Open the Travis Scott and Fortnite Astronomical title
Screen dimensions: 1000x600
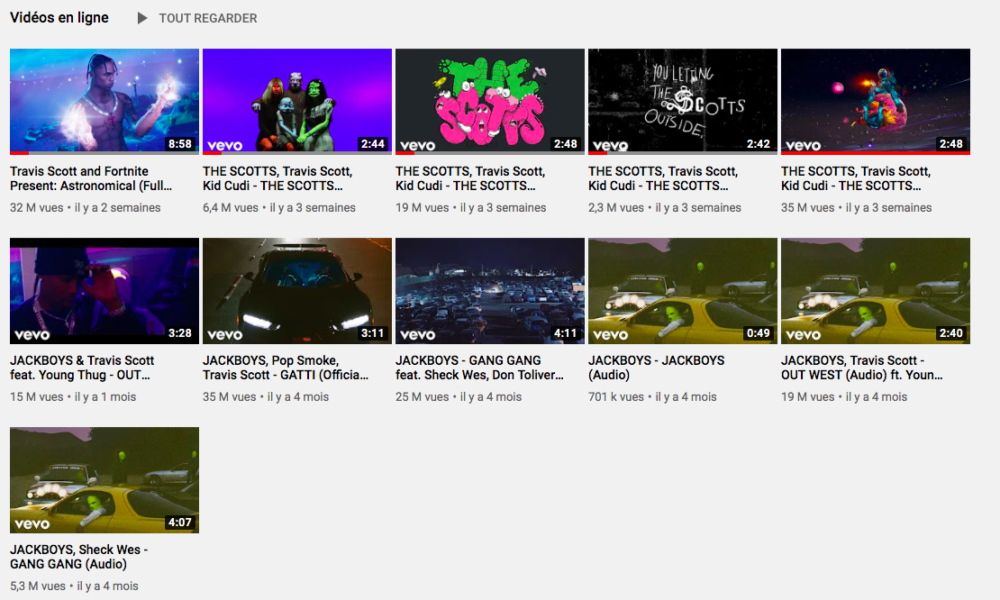(90, 178)
